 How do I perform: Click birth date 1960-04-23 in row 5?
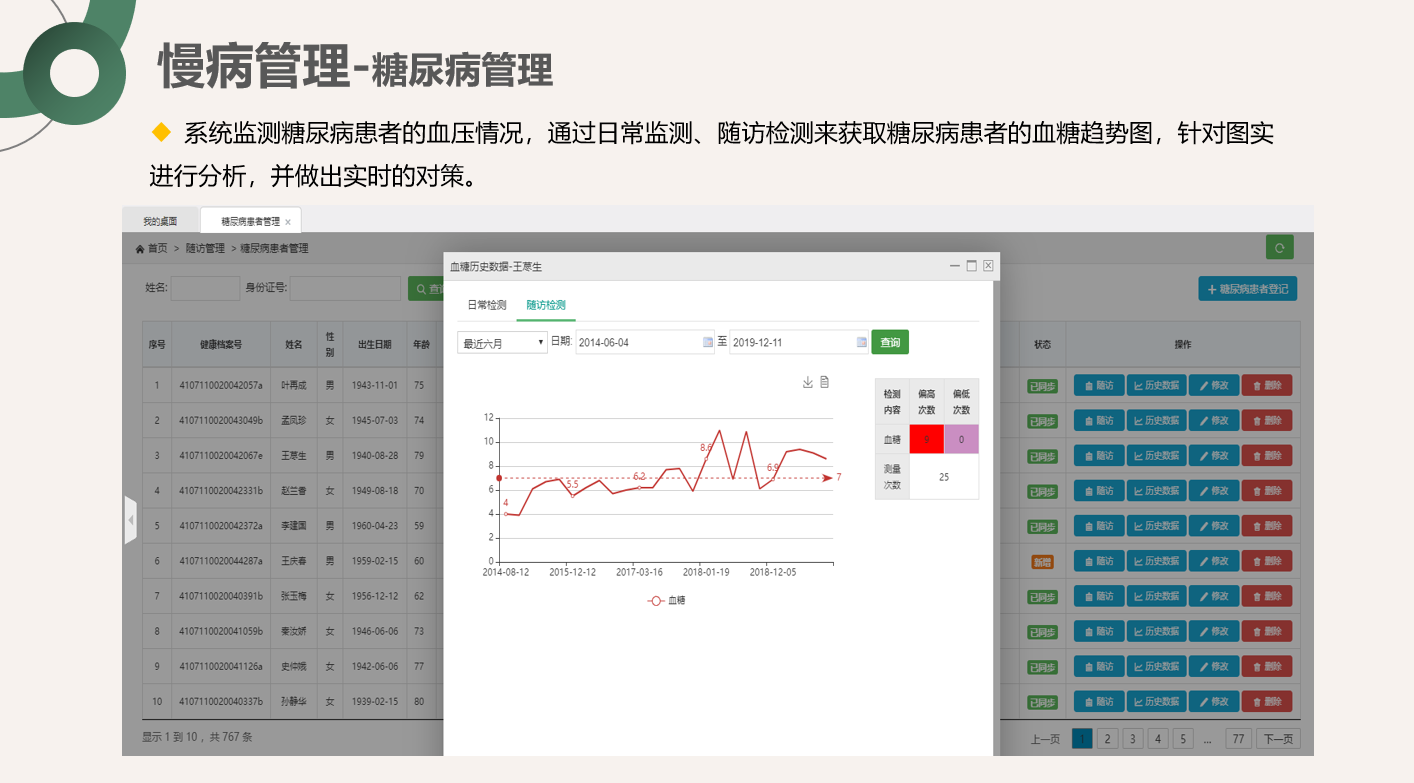click(375, 525)
